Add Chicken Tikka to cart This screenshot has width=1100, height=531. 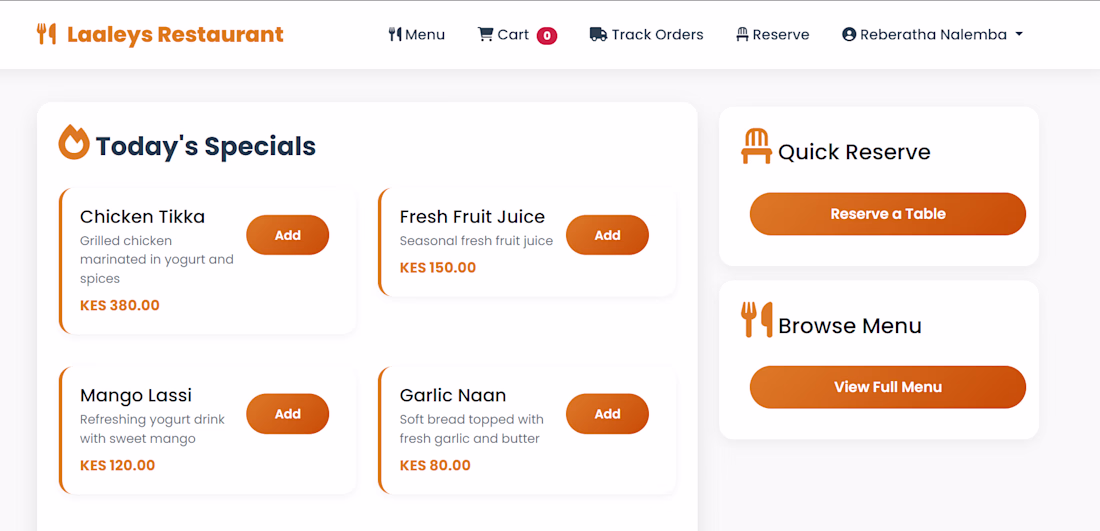[288, 235]
